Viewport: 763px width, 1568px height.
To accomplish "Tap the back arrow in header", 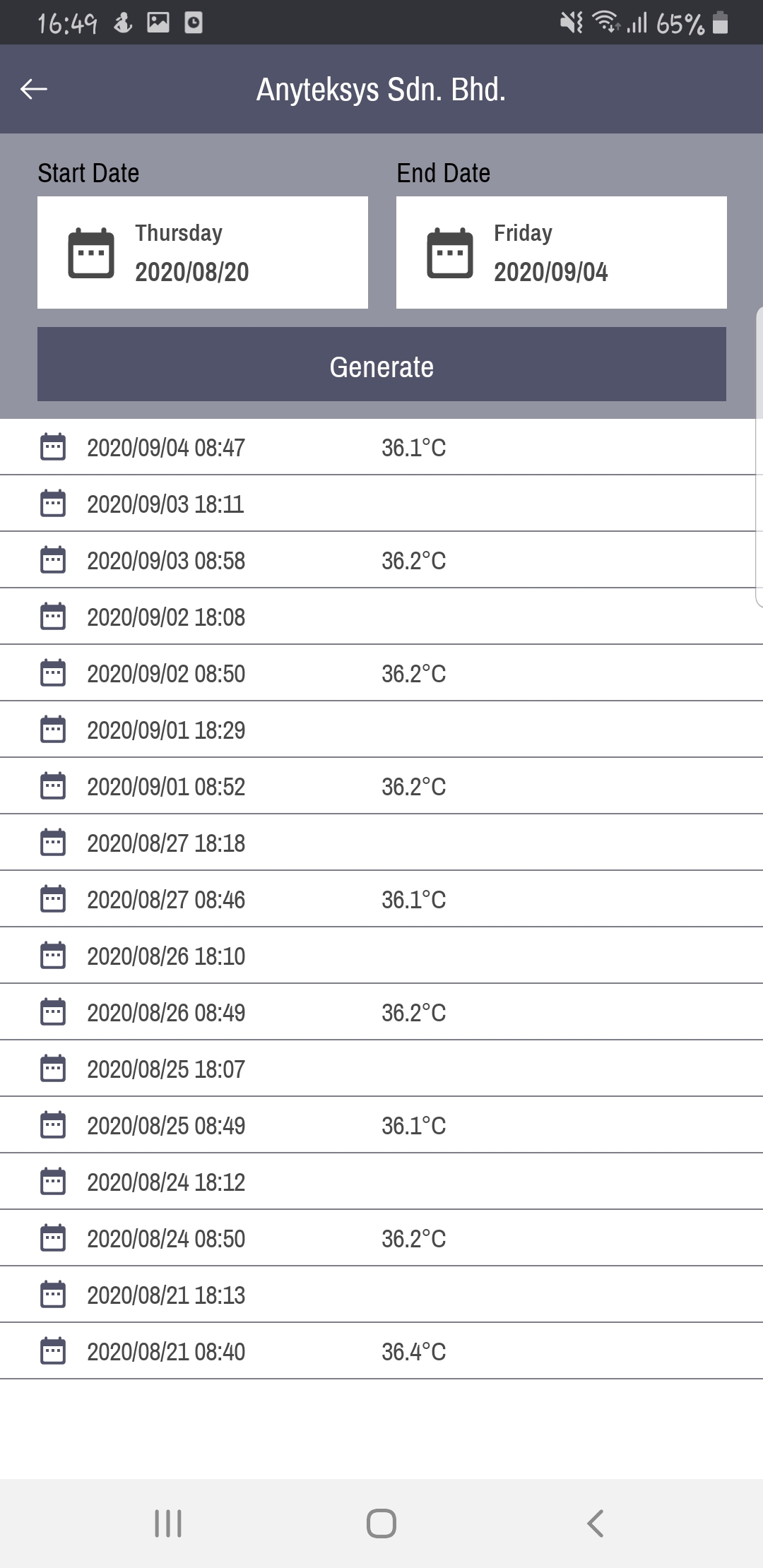I will coord(34,89).
